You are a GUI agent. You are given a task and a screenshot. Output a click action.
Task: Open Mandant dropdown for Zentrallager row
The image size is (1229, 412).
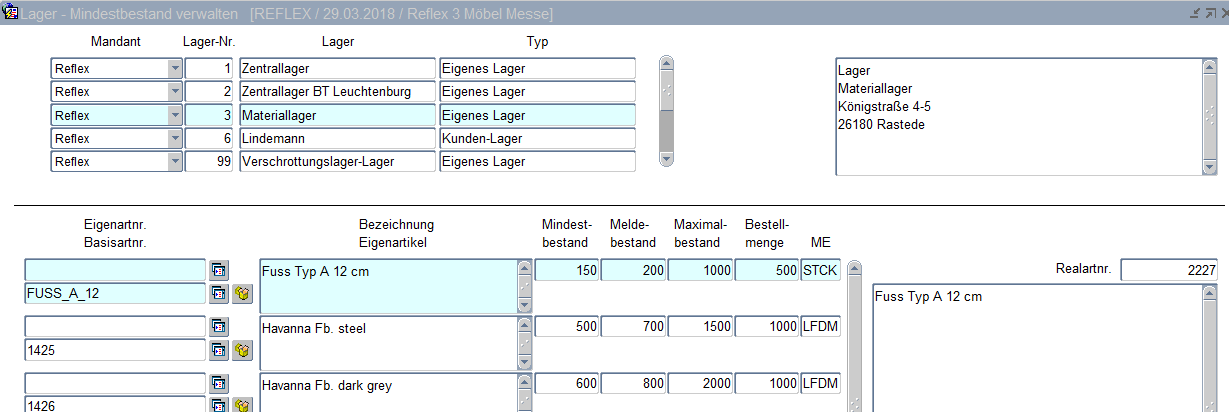pyautogui.click(x=175, y=69)
